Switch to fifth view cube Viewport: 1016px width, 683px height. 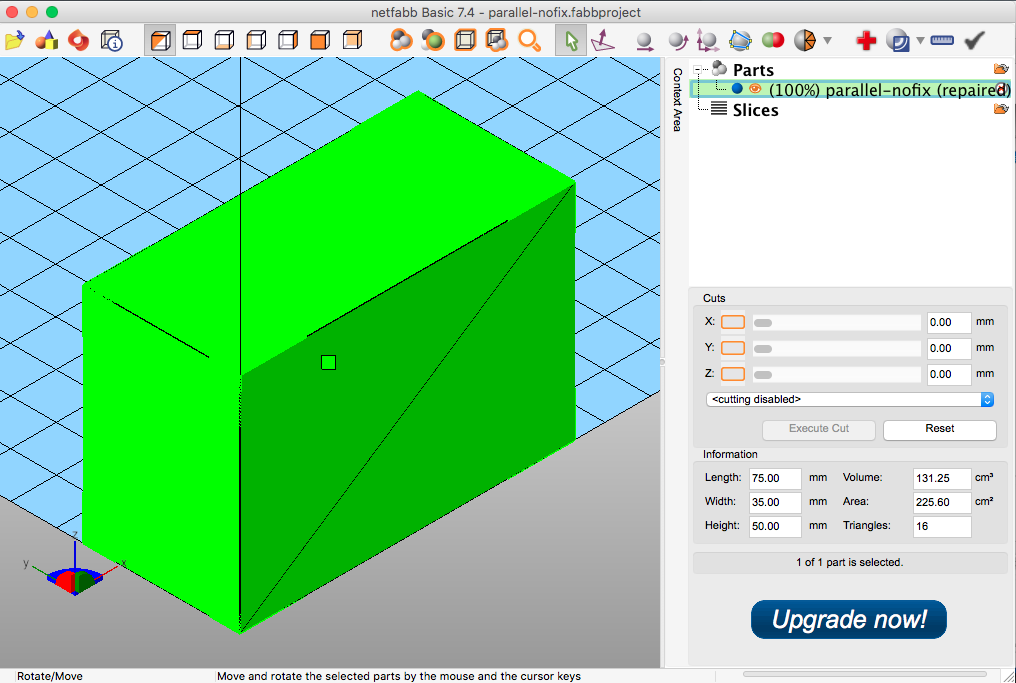288,40
